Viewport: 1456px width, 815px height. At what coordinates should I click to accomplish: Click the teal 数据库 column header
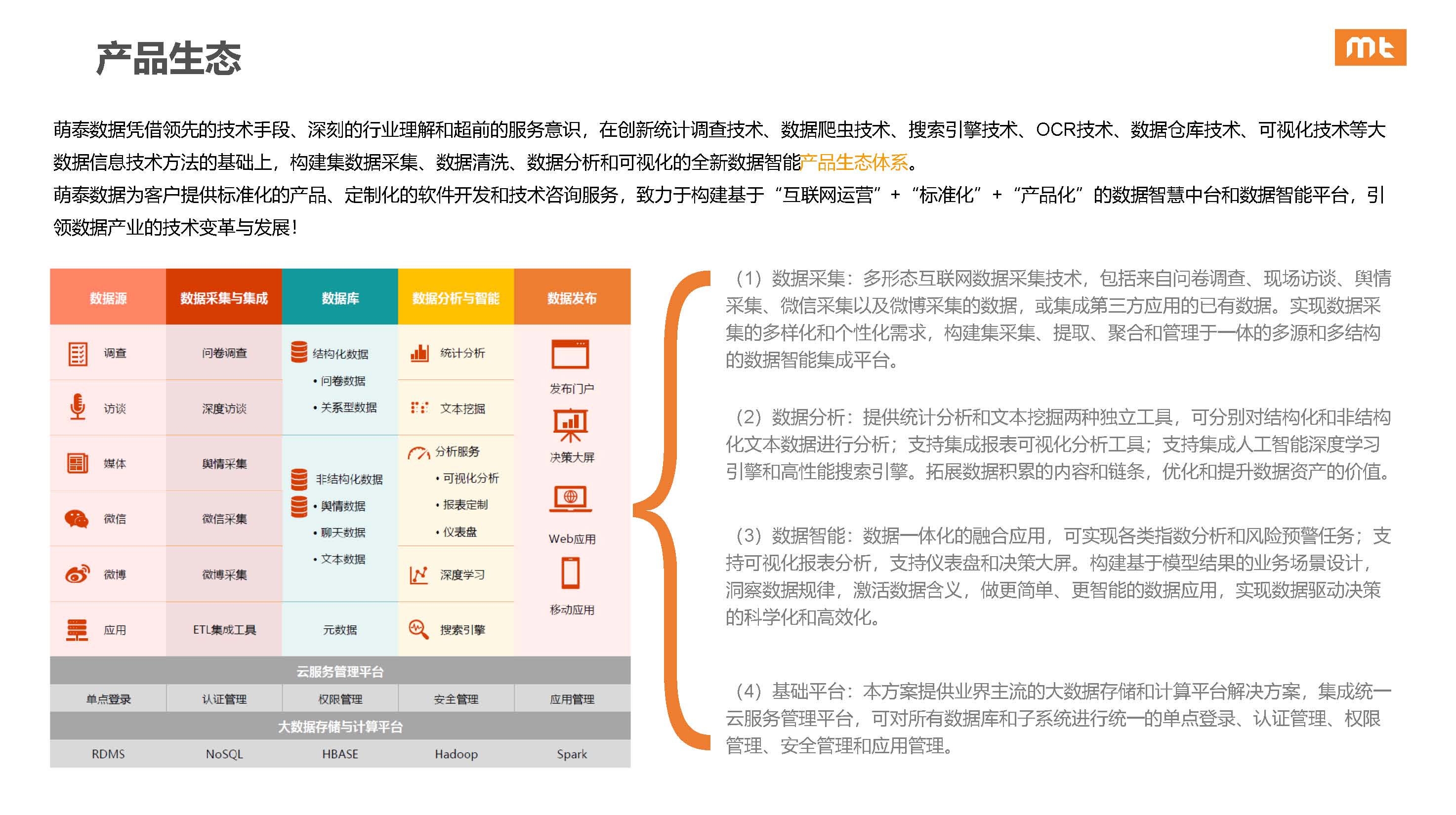click(x=340, y=298)
